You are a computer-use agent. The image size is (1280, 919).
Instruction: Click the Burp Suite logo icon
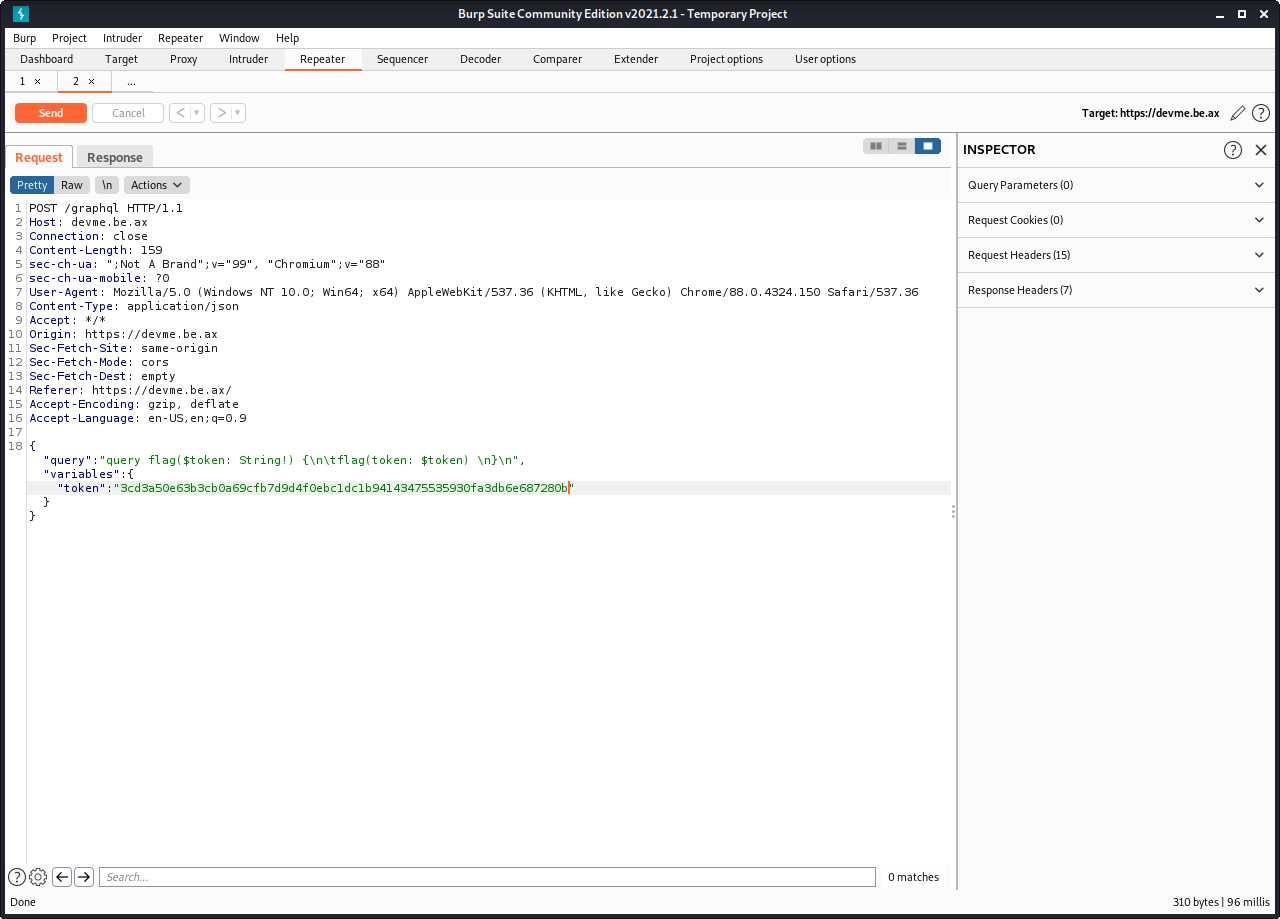[20, 14]
